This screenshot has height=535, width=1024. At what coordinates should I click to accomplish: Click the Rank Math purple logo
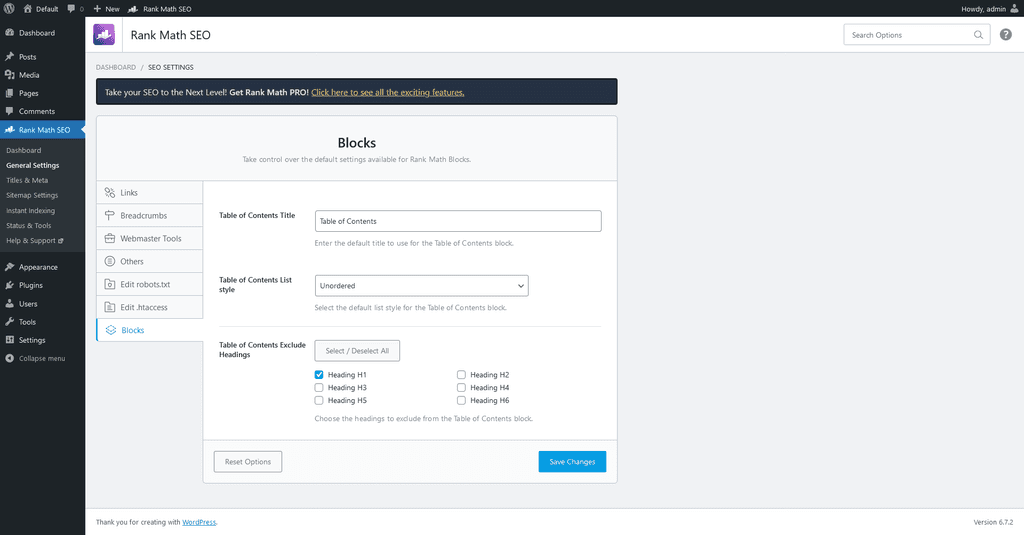click(x=104, y=35)
